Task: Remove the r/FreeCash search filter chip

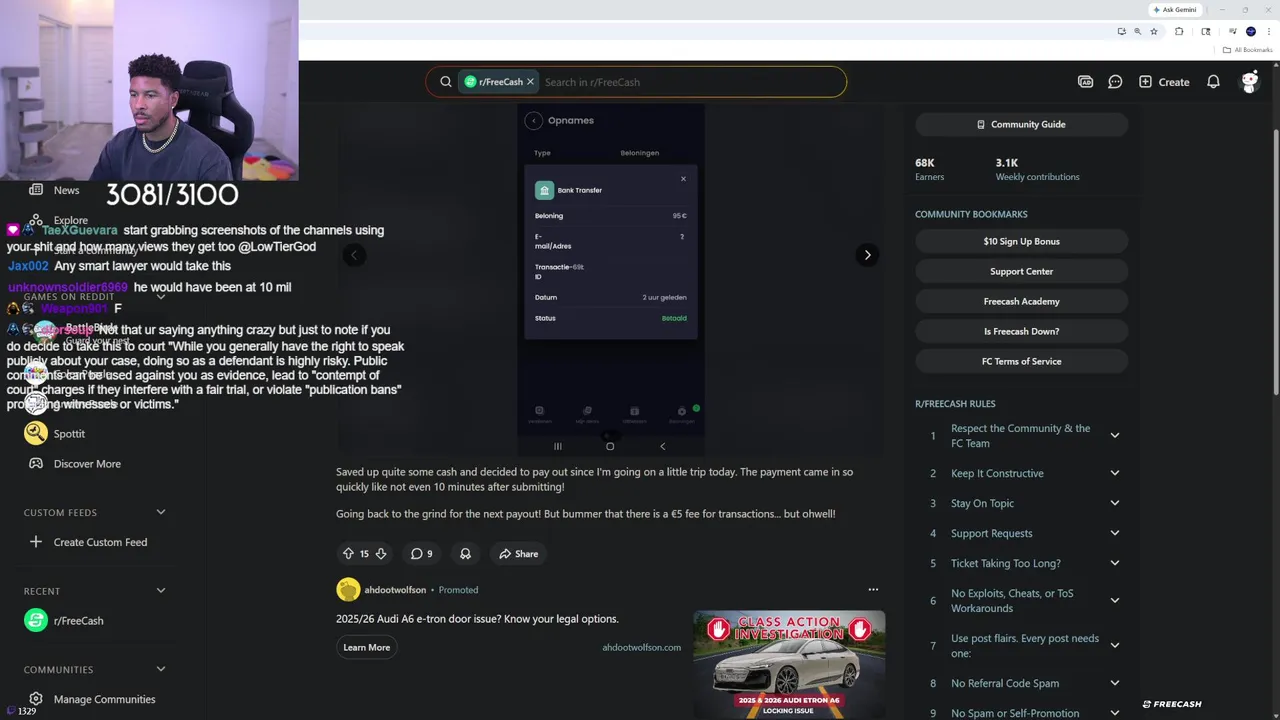Action: (x=530, y=82)
